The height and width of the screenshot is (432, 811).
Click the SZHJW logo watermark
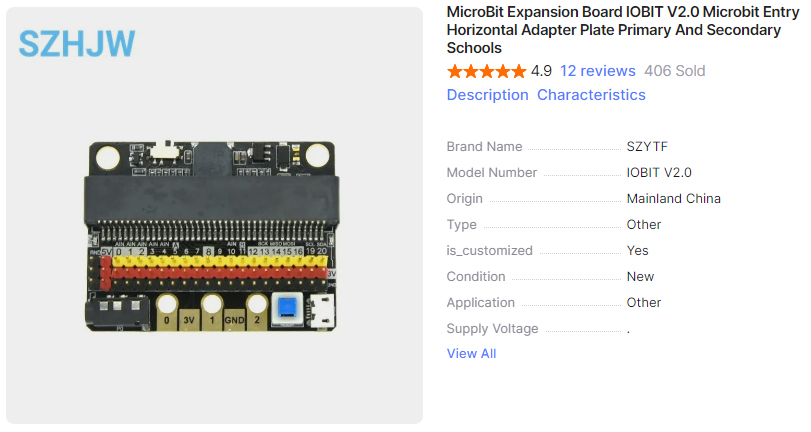coord(77,44)
